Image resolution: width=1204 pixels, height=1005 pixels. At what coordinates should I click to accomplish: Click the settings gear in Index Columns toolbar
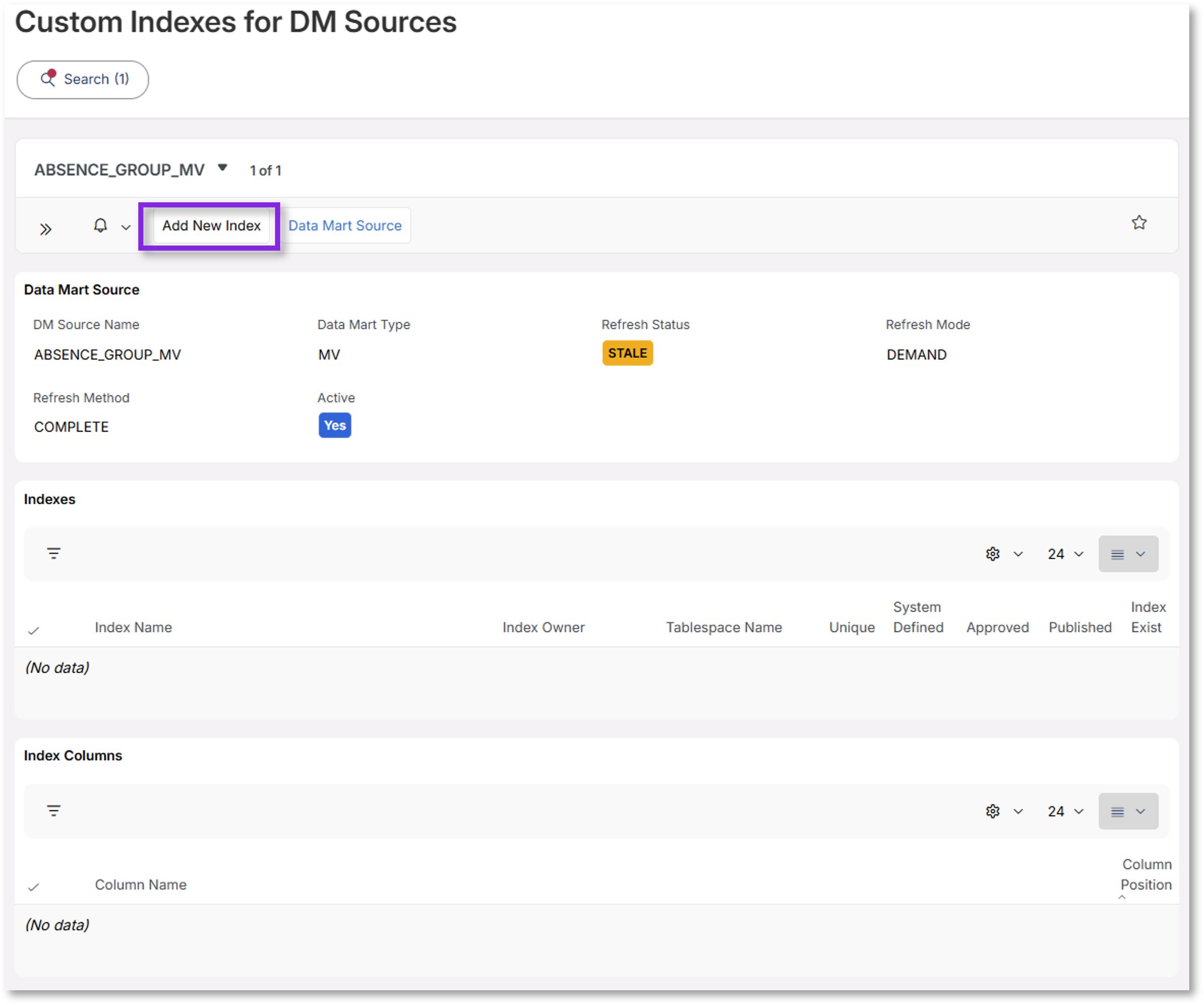992,811
